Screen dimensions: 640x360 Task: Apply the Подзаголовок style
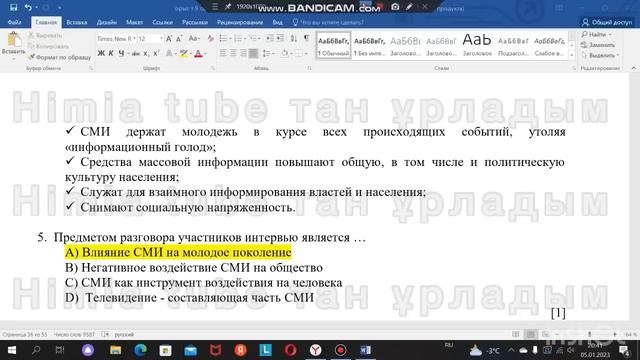click(513, 45)
